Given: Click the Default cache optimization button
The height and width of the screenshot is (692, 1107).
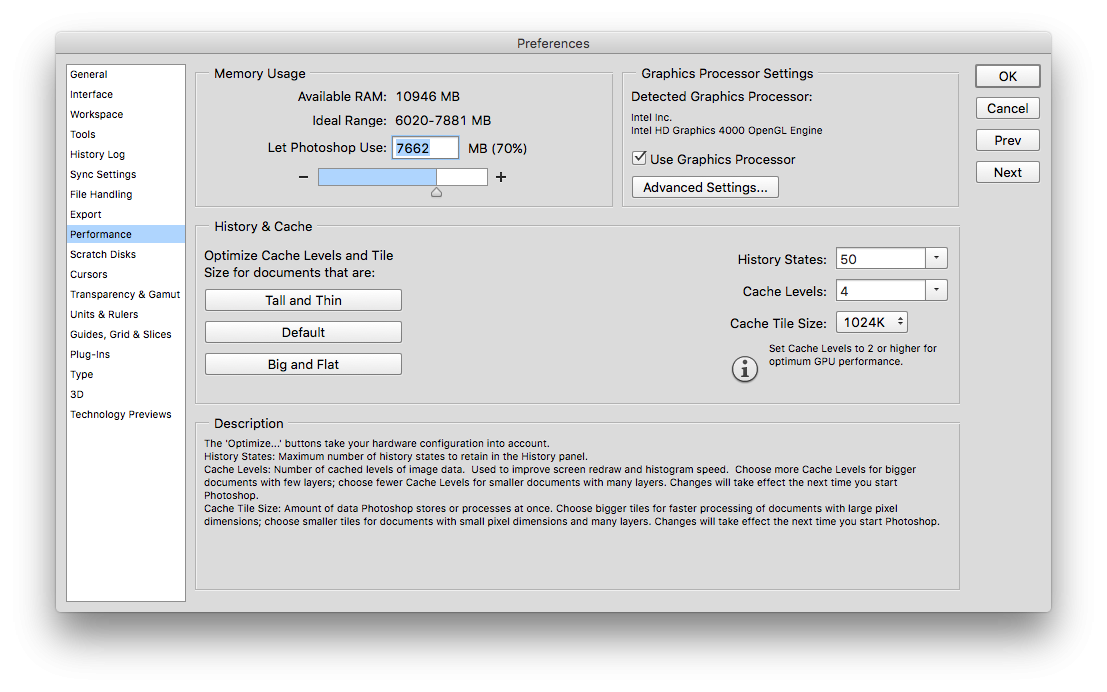Looking at the screenshot, I should (x=304, y=332).
